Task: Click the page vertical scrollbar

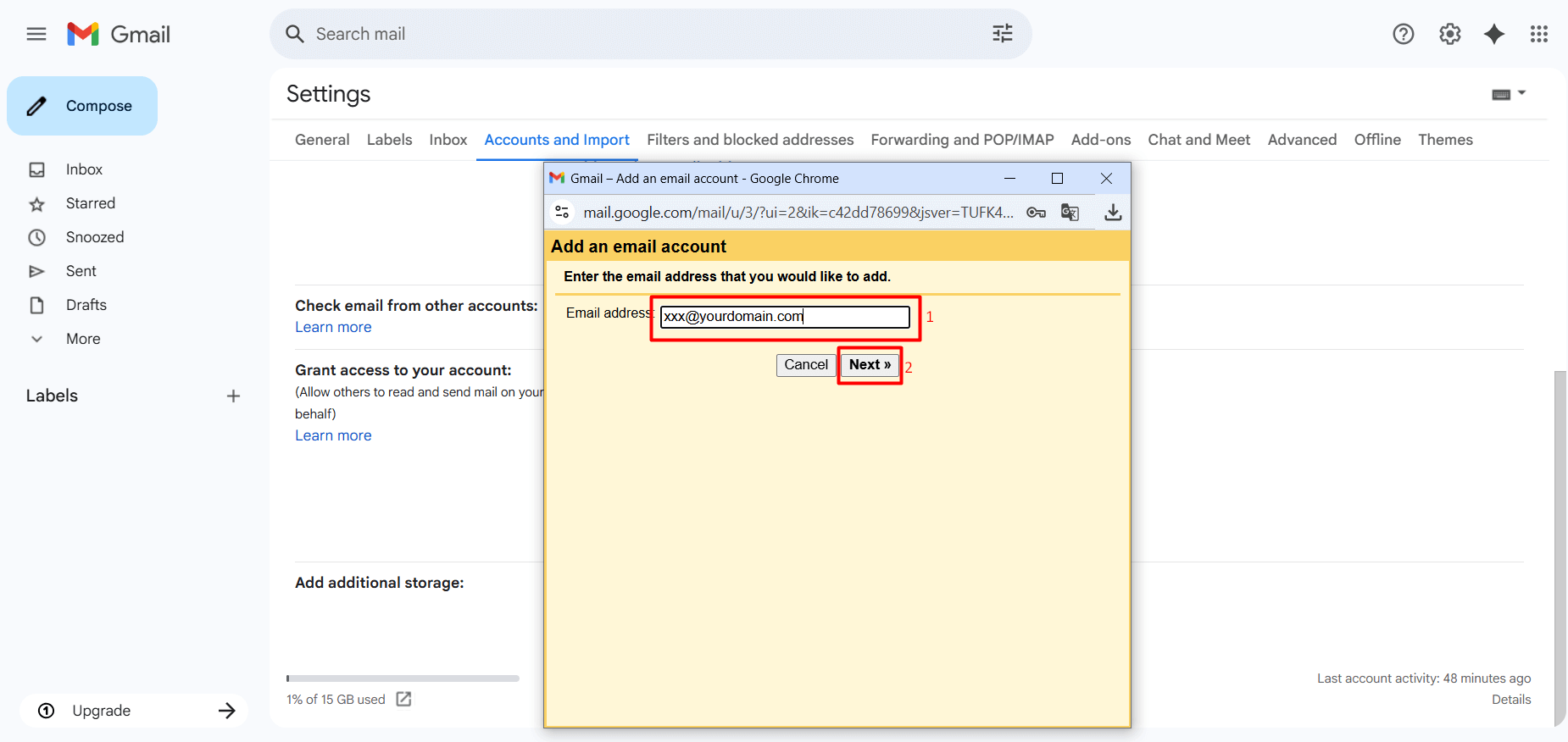Action: (x=1560, y=548)
